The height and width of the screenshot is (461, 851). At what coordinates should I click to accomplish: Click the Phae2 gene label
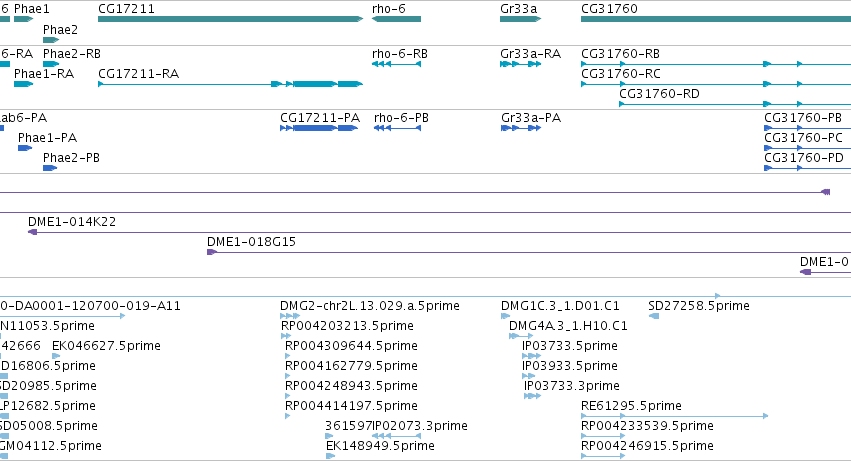coord(60,29)
